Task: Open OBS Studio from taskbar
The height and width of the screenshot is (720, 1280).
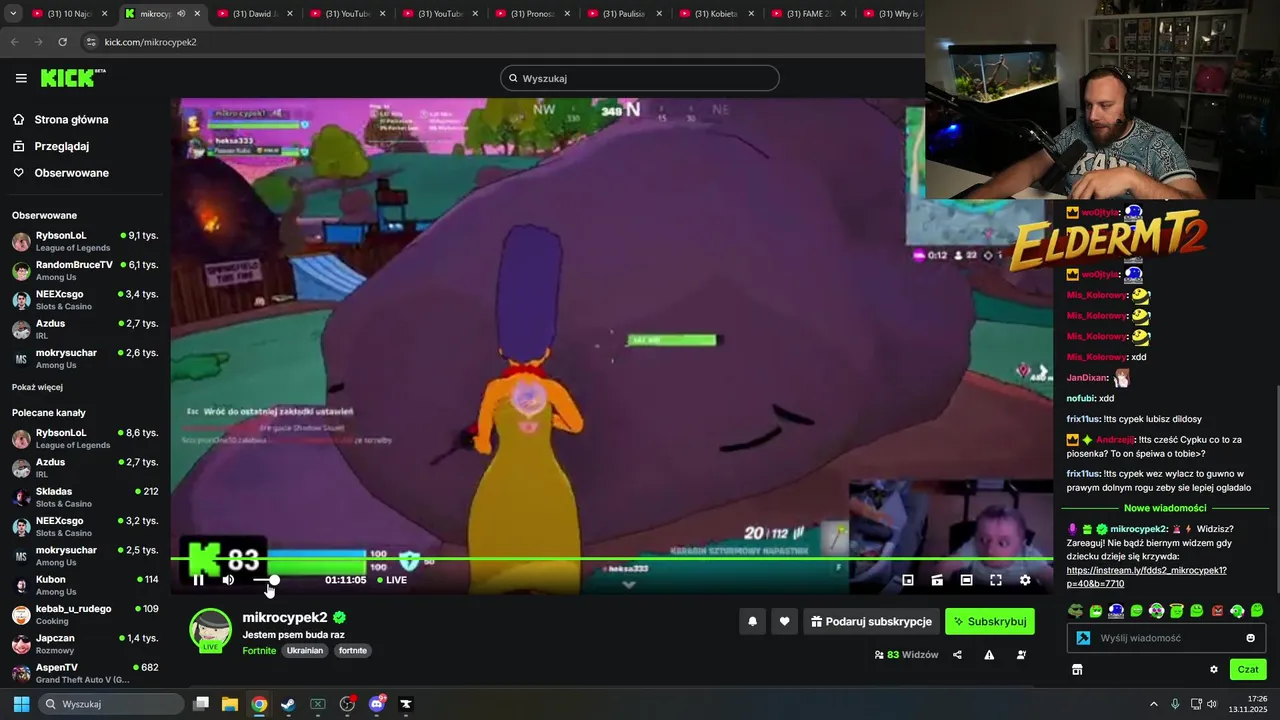Action: point(347,704)
